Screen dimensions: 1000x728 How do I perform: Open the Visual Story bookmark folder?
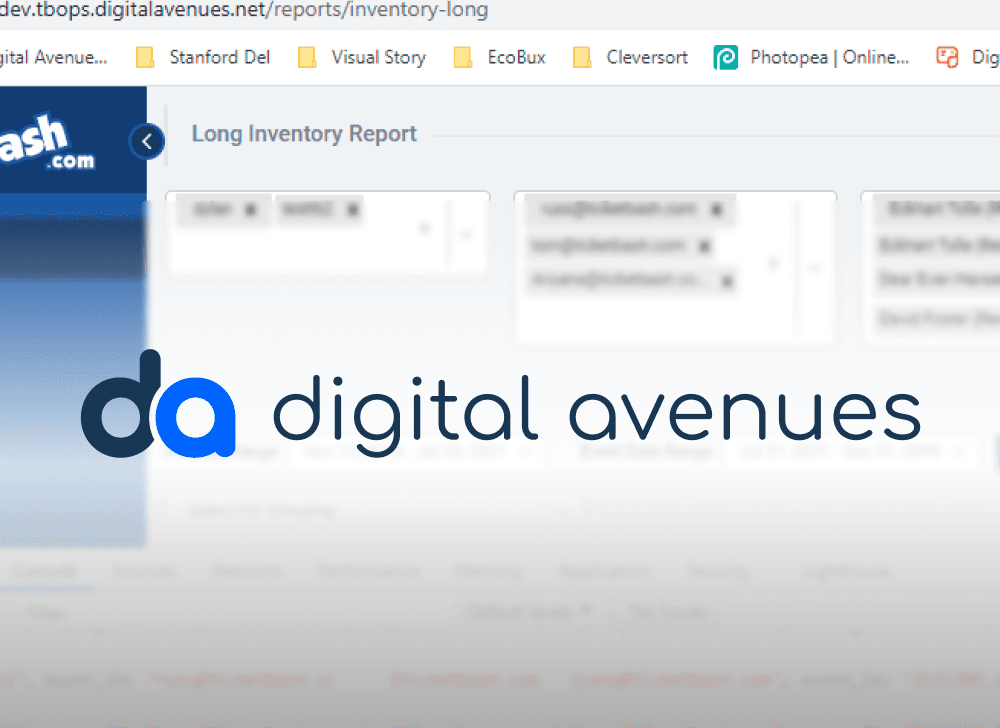[362, 57]
